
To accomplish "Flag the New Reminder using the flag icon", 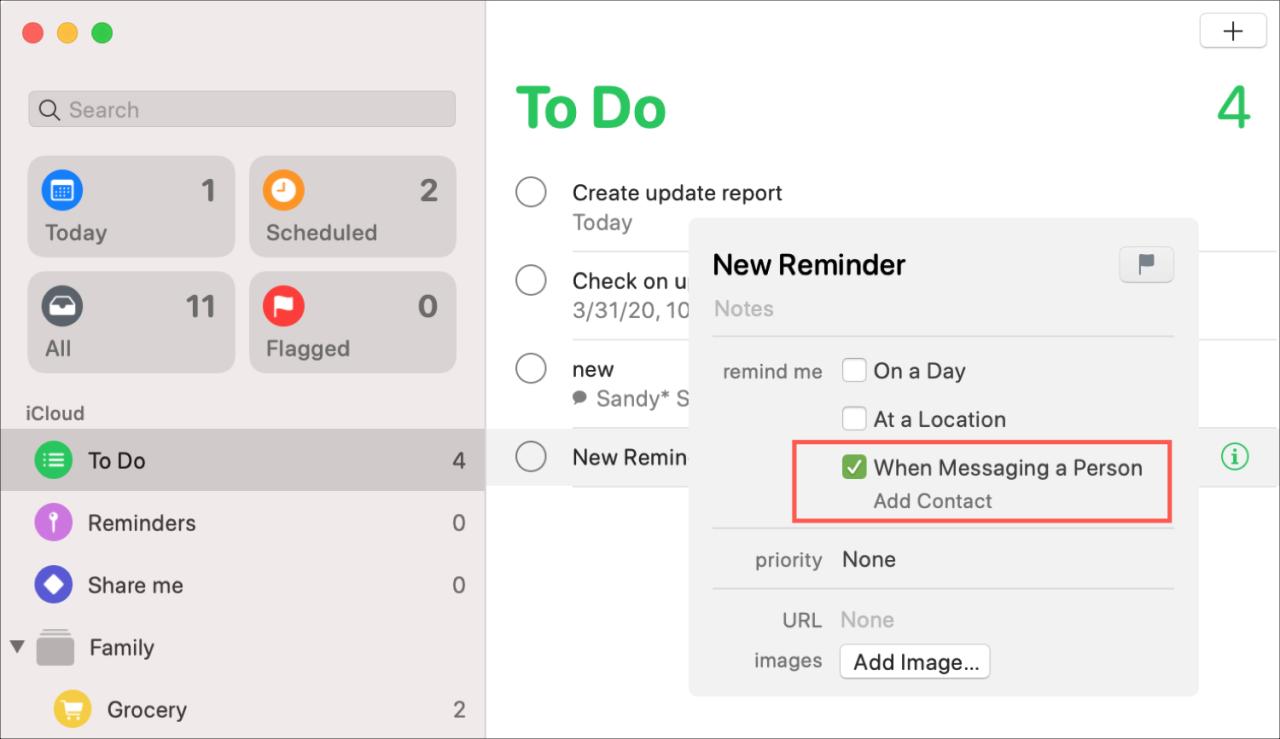I will [x=1146, y=264].
